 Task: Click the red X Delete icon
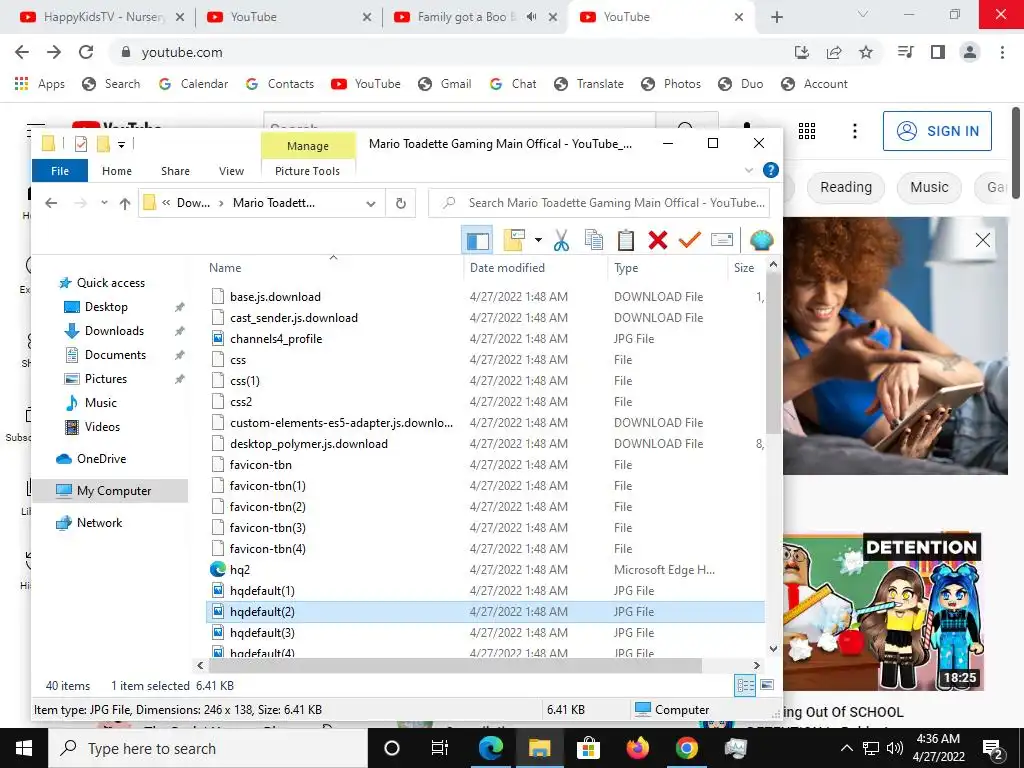pyautogui.click(x=658, y=240)
